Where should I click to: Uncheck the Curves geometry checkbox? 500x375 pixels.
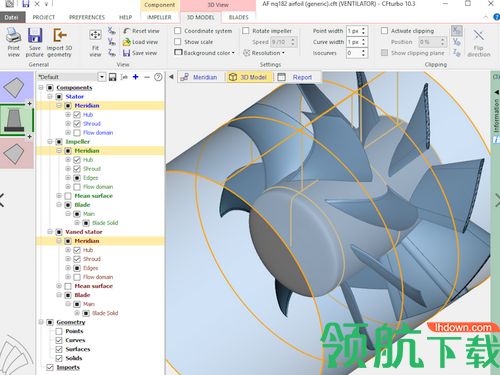point(59,340)
